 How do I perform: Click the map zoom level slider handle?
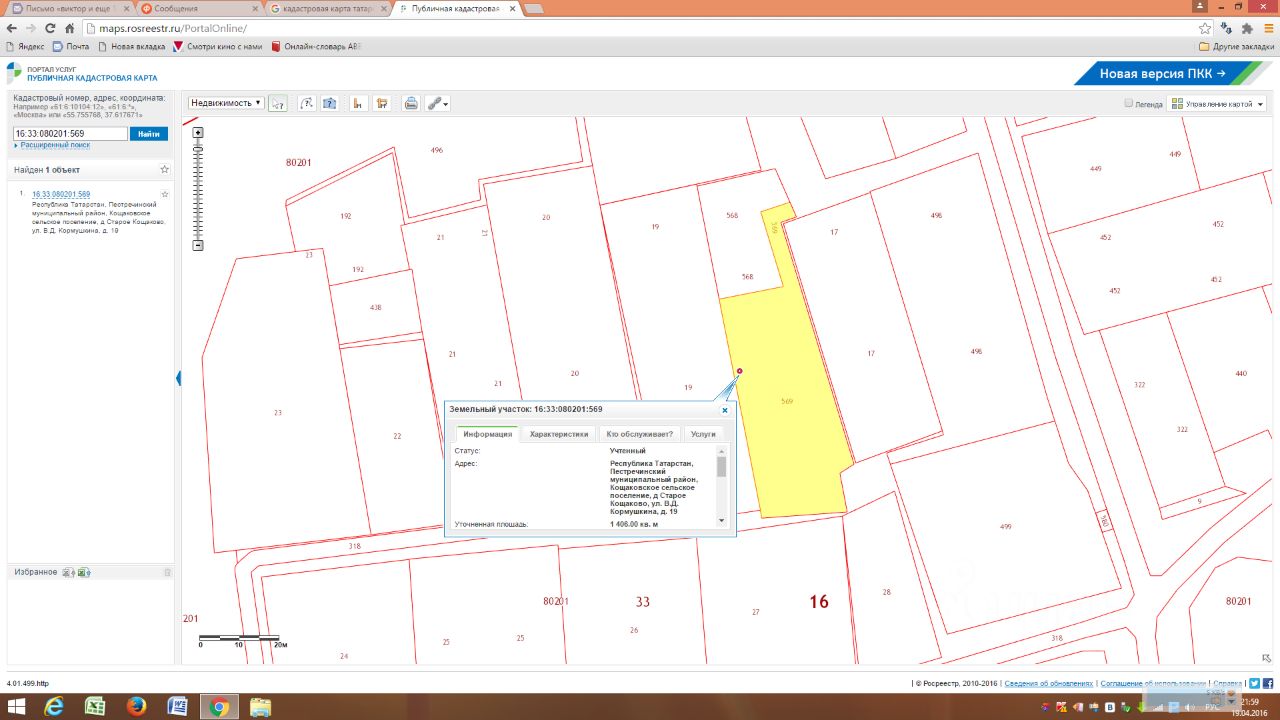coord(198,150)
